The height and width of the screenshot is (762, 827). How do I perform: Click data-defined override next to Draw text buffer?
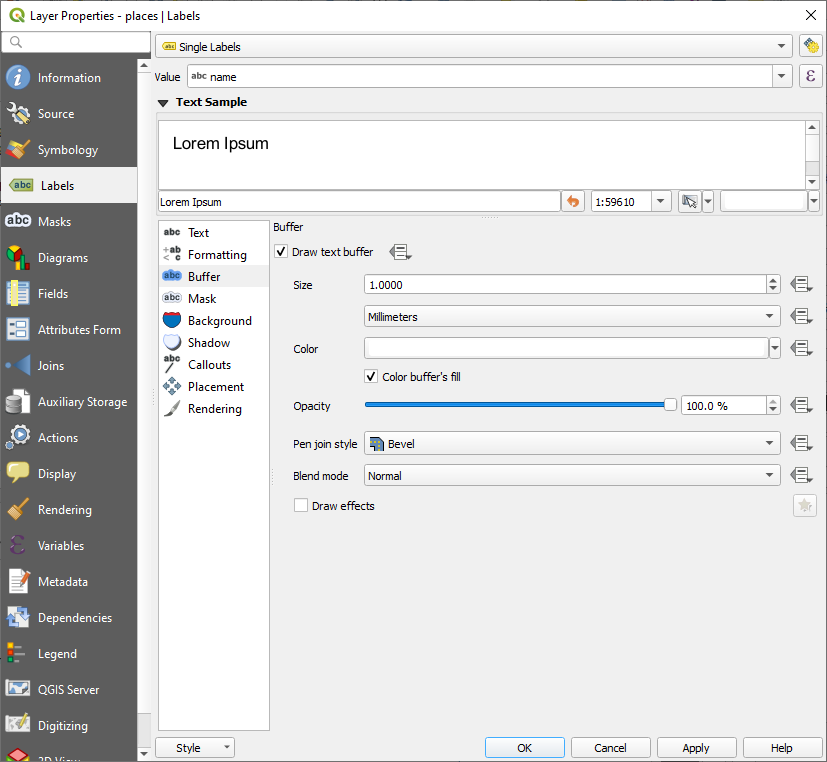coord(400,252)
